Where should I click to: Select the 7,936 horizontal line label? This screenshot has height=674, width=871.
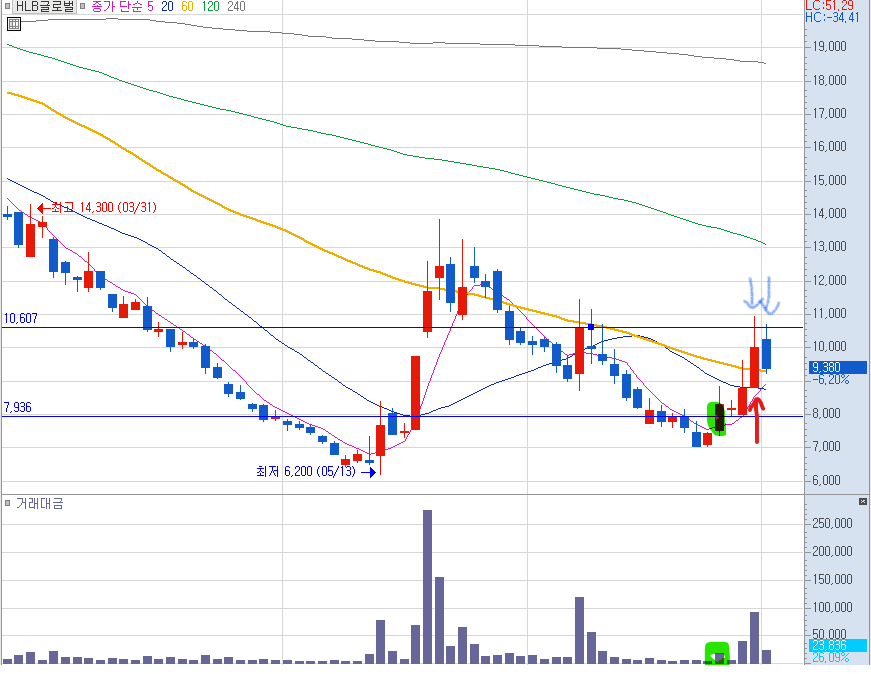coord(18,407)
